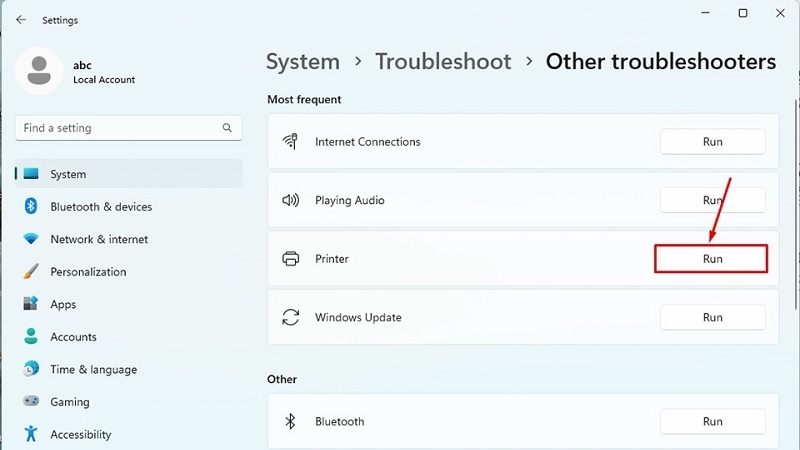
Task: Open Accessibility settings
Action: tap(129, 434)
